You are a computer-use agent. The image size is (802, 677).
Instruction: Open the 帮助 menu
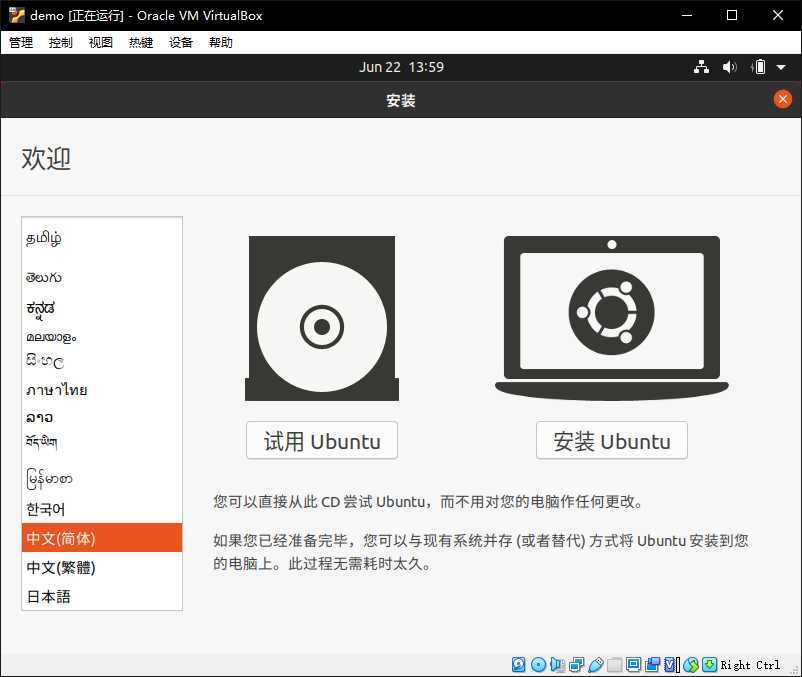[x=221, y=42]
